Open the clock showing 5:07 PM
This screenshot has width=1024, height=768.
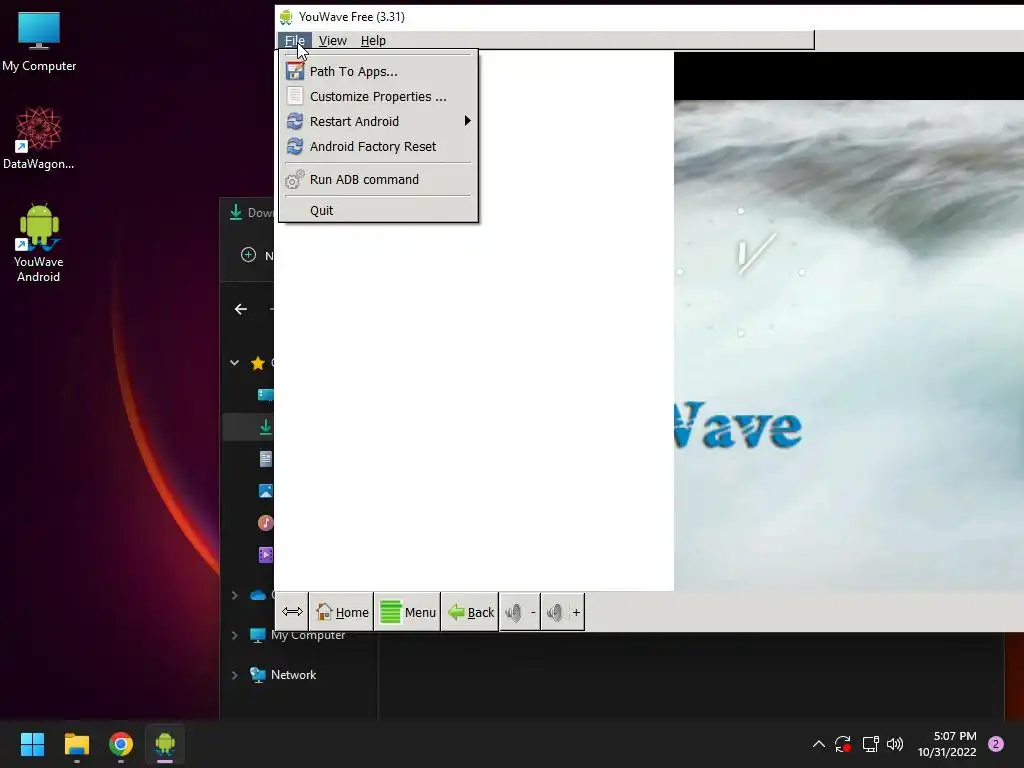pos(947,744)
